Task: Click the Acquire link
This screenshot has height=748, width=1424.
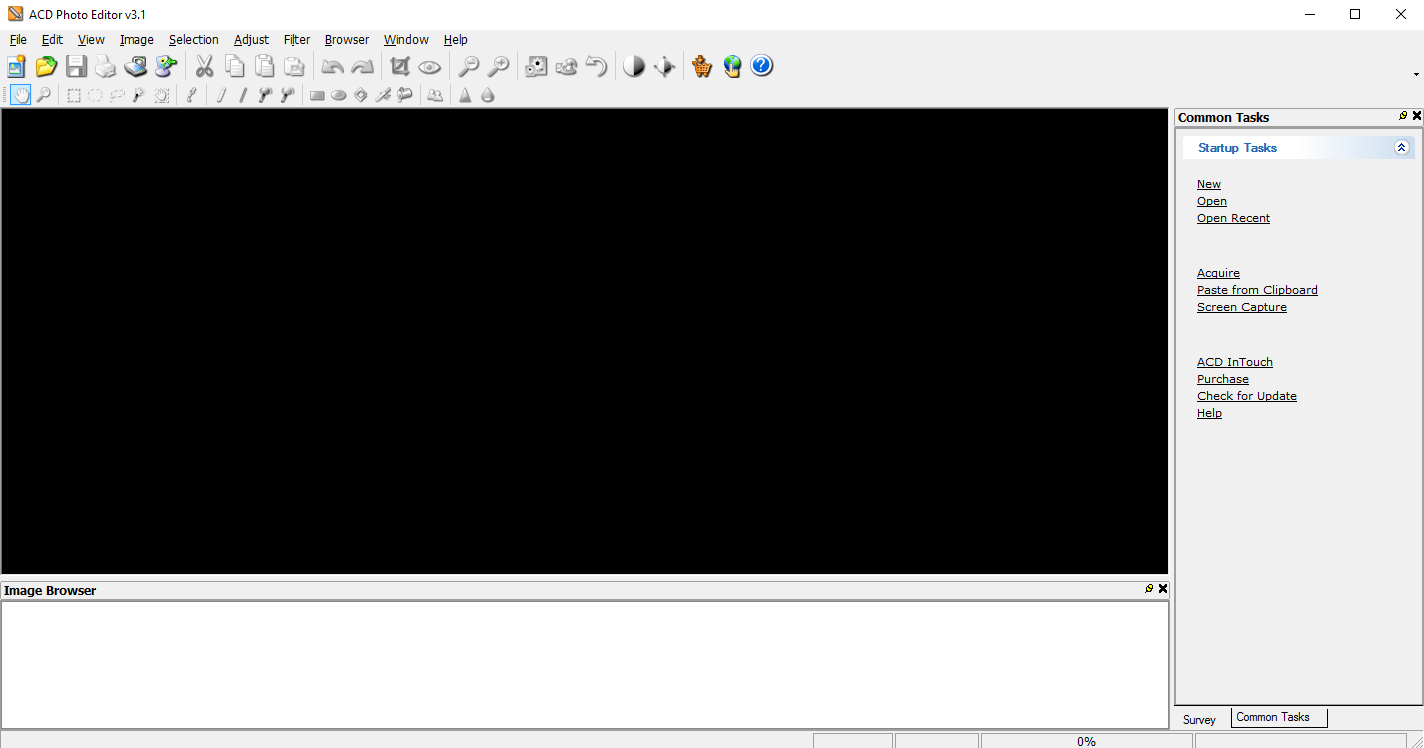Action: coord(1218,273)
